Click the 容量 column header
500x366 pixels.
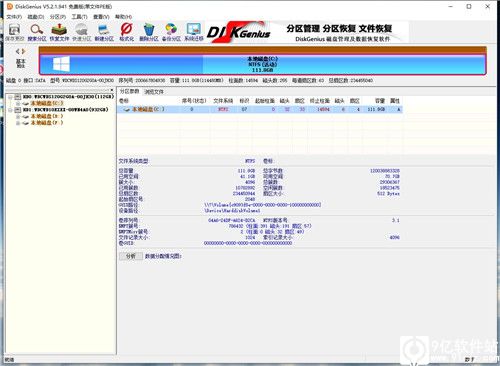(380, 101)
